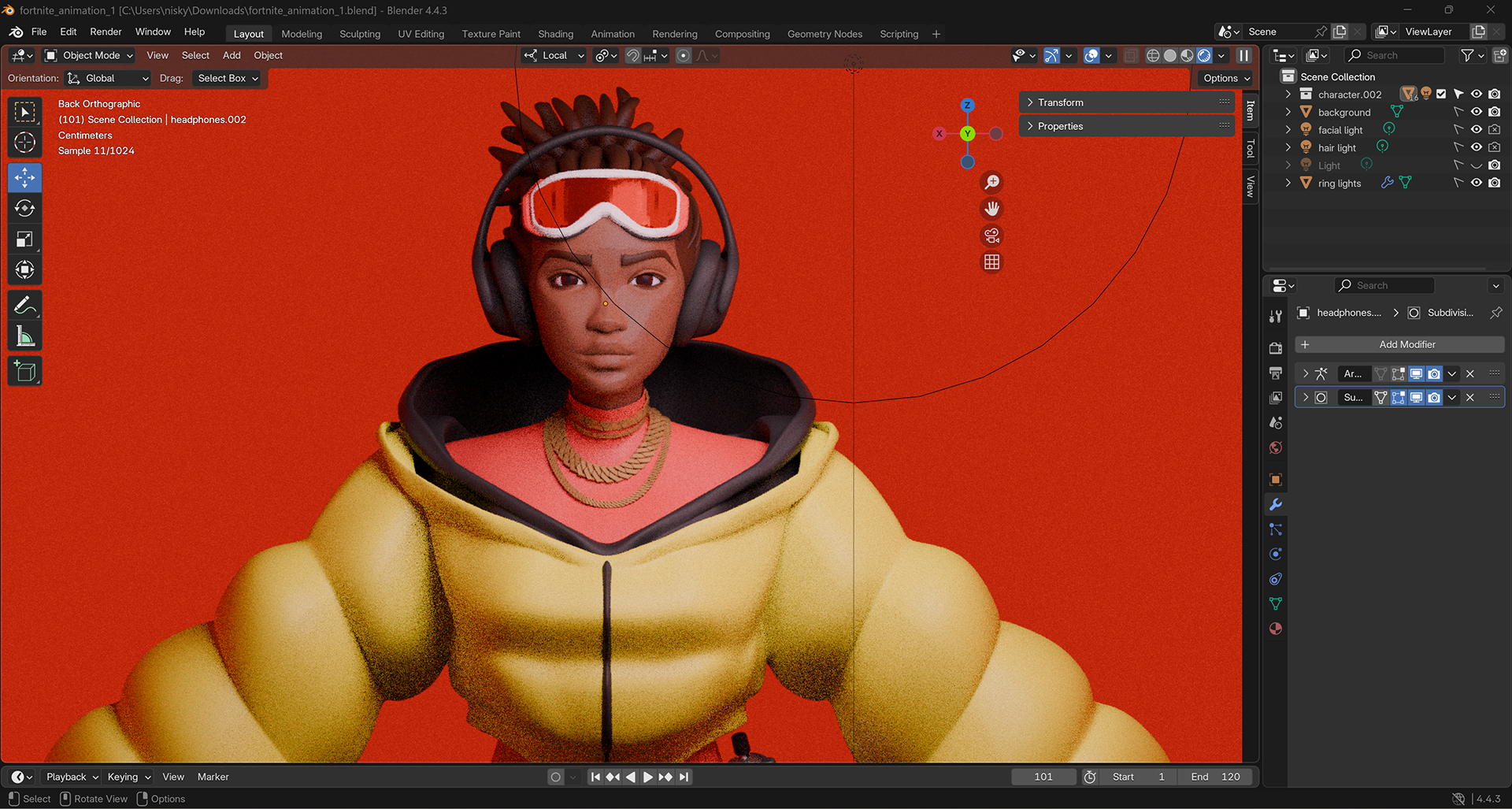Viewport: 1512px width, 809px height.
Task: Enable X-ray toggle in header
Action: (x=1131, y=55)
